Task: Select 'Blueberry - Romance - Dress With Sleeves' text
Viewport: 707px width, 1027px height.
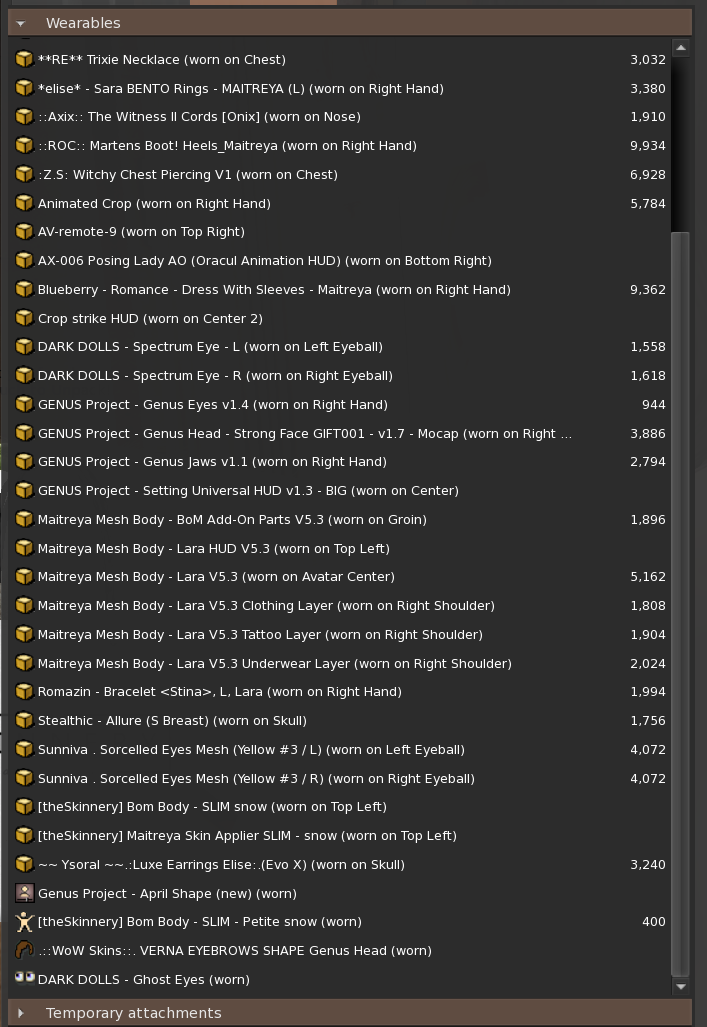Action: (x=274, y=289)
